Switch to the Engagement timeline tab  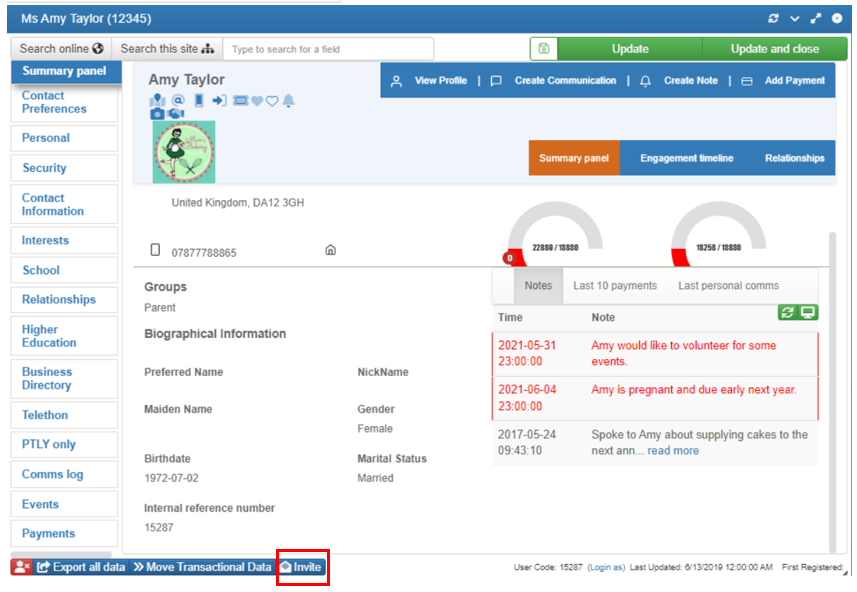click(686, 158)
